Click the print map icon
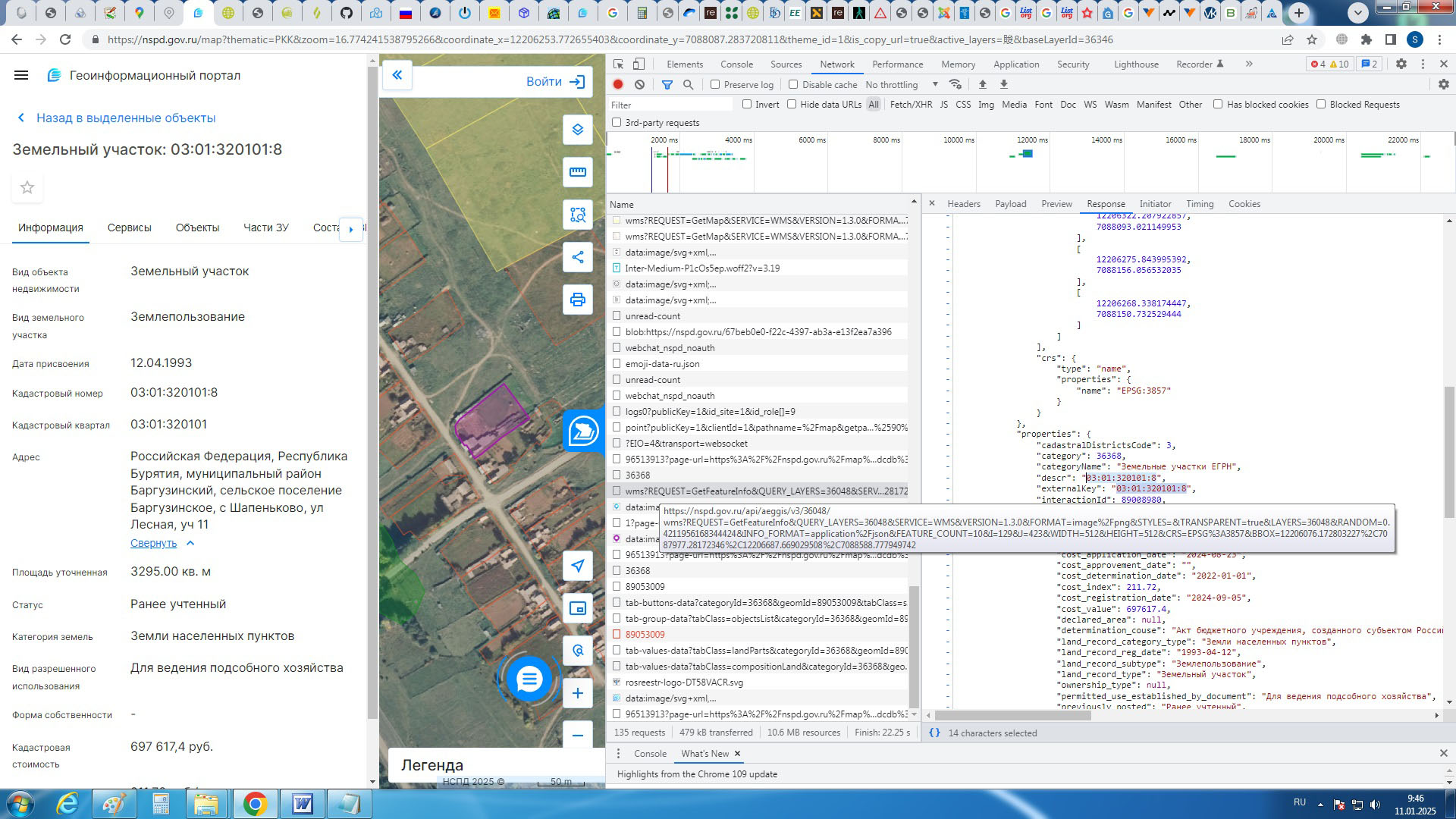 point(577,300)
